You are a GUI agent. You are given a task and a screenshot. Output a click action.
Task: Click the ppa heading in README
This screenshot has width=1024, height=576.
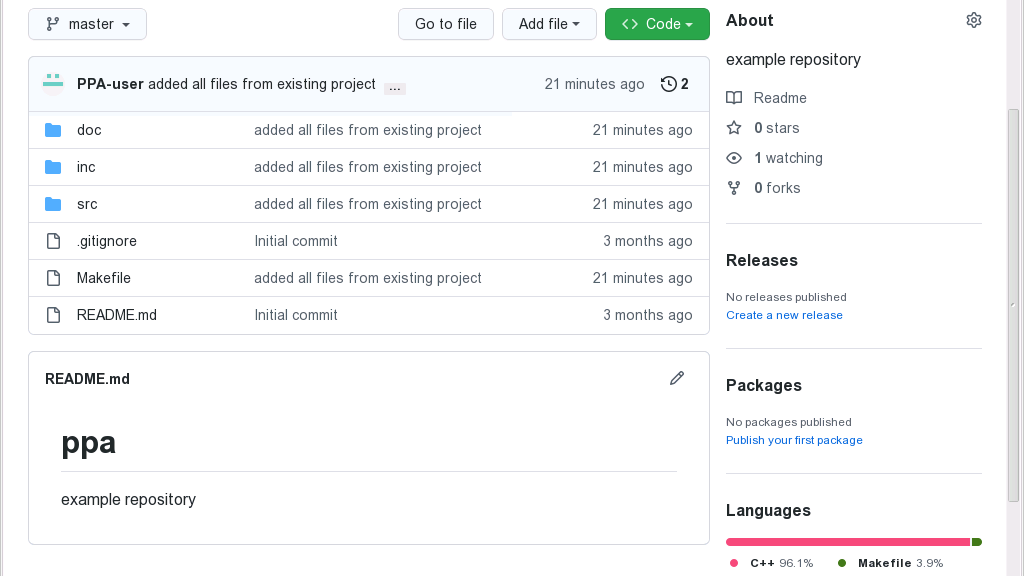[88, 442]
